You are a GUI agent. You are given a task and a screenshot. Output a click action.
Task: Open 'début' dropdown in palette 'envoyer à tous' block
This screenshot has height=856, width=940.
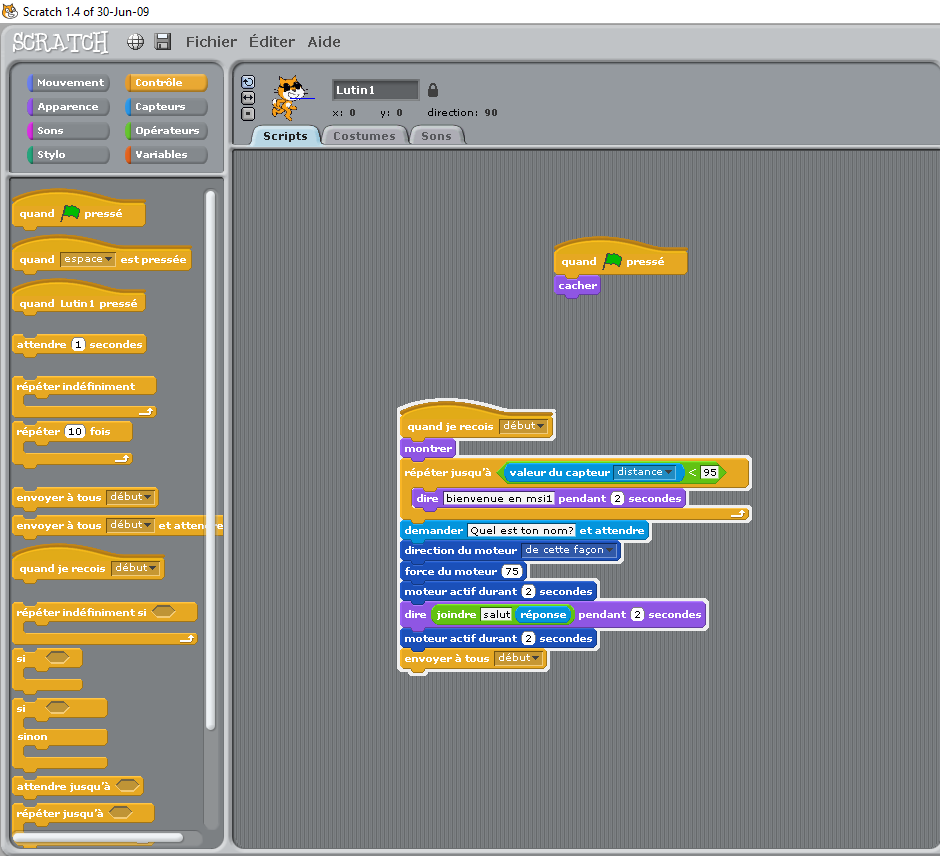(130, 497)
